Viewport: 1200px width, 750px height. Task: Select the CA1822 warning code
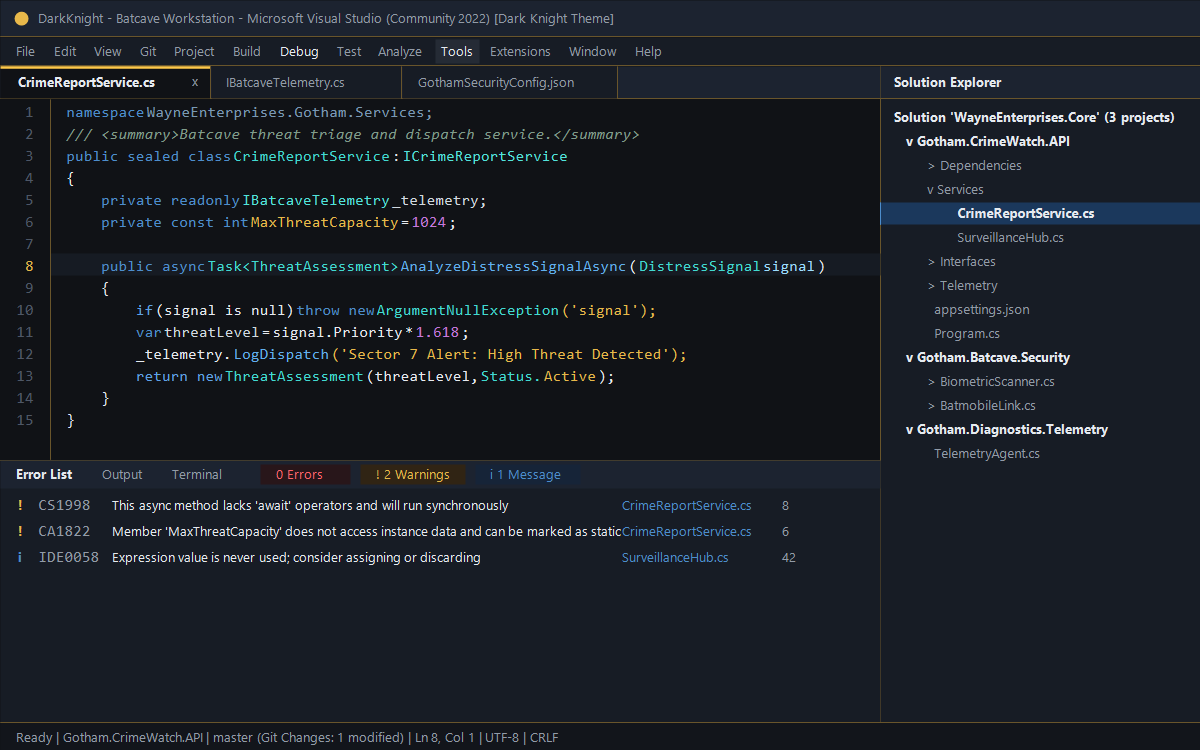coord(64,532)
